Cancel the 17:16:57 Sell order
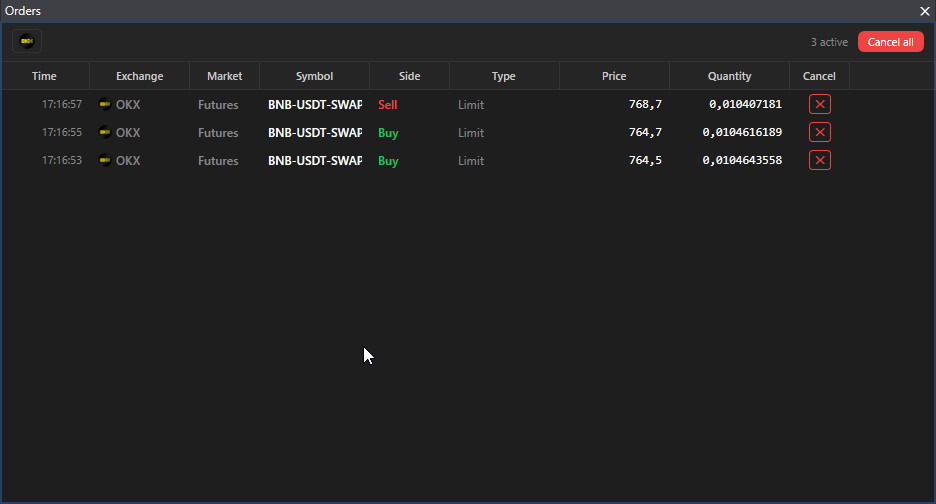This screenshot has height=504, width=936. 820,104
